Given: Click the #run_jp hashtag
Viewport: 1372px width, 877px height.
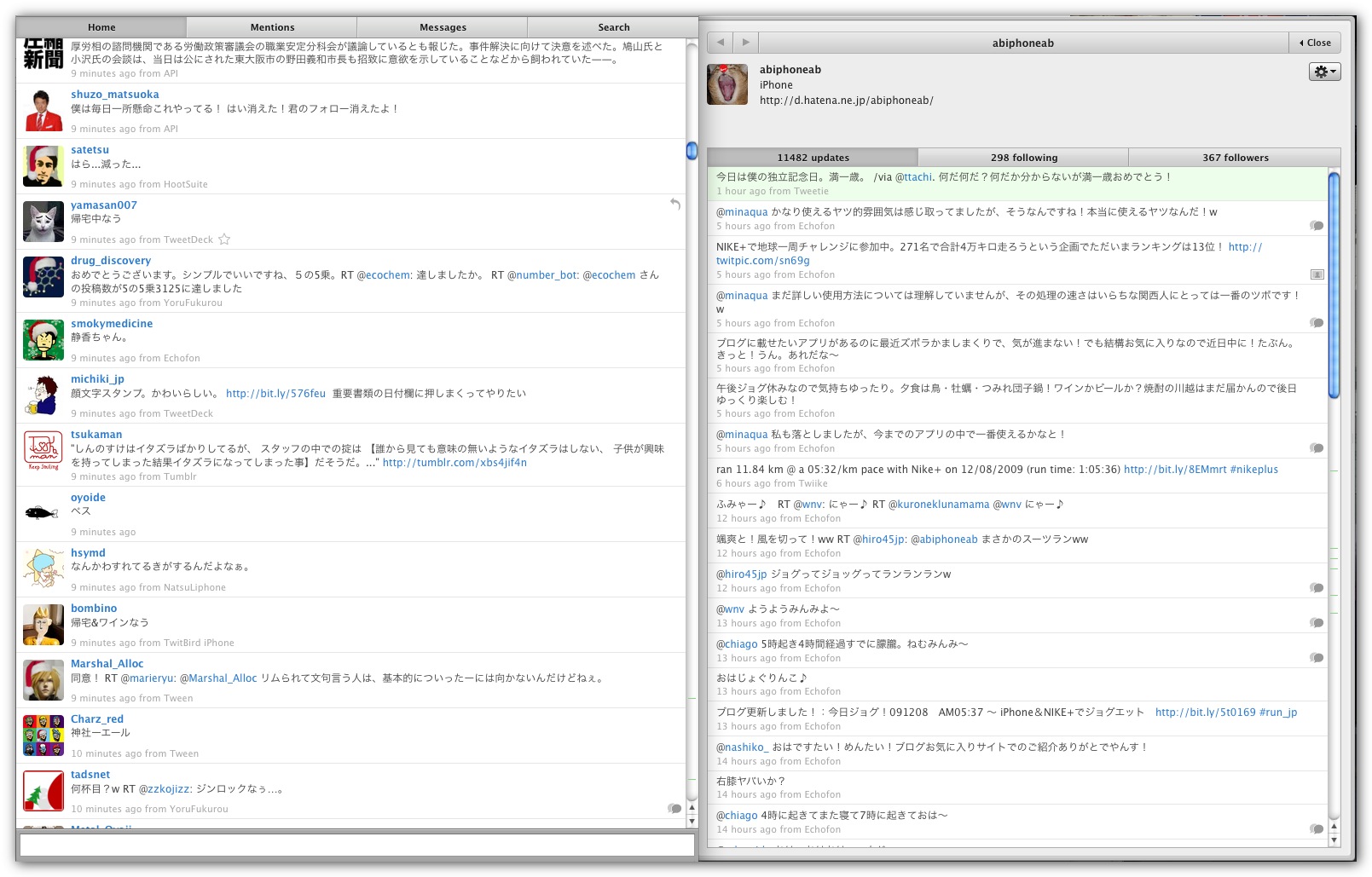Looking at the screenshot, I should pyautogui.click(x=1278, y=713).
